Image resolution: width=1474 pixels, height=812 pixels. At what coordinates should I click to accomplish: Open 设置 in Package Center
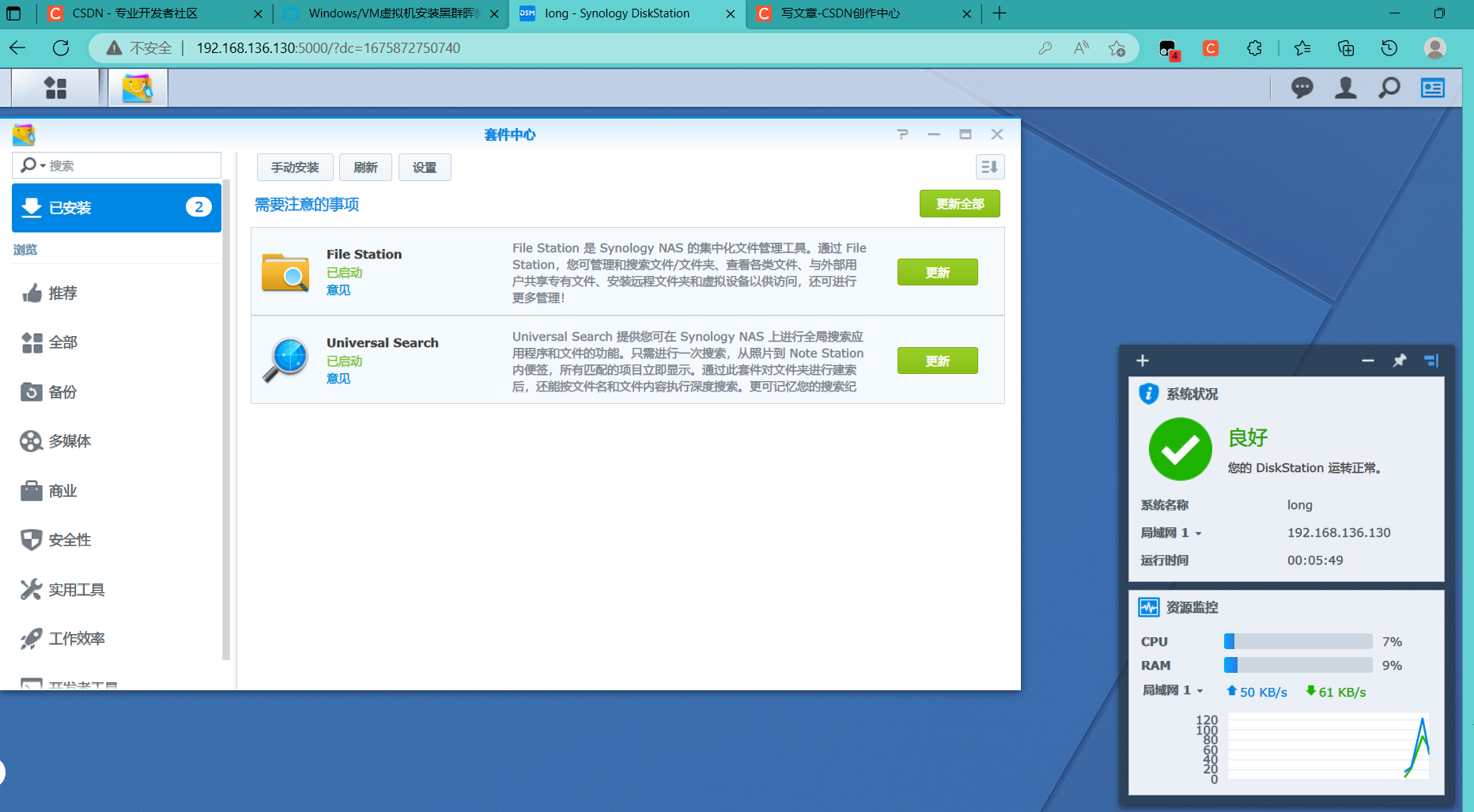[x=425, y=167]
